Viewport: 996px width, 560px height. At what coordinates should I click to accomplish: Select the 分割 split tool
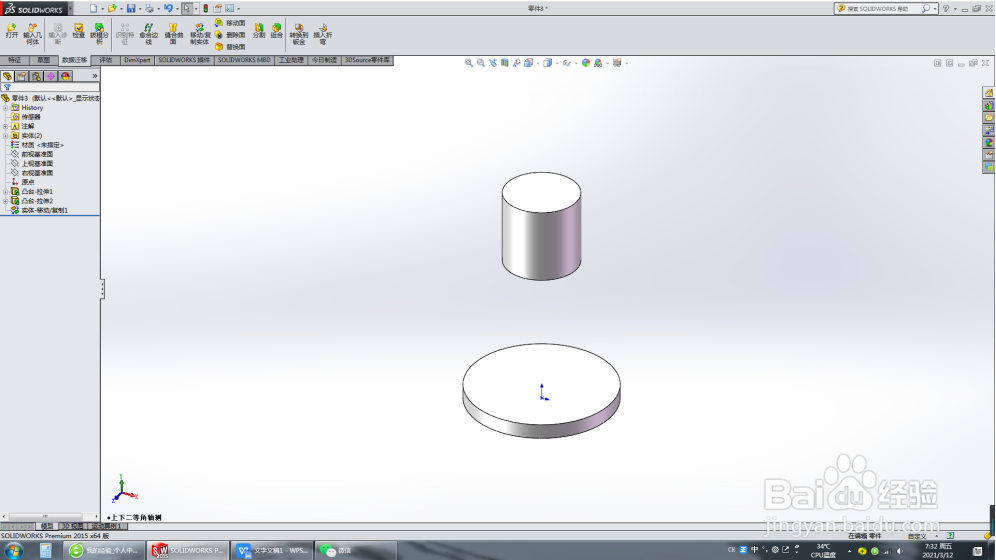pyautogui.click(x=259, y=31)
